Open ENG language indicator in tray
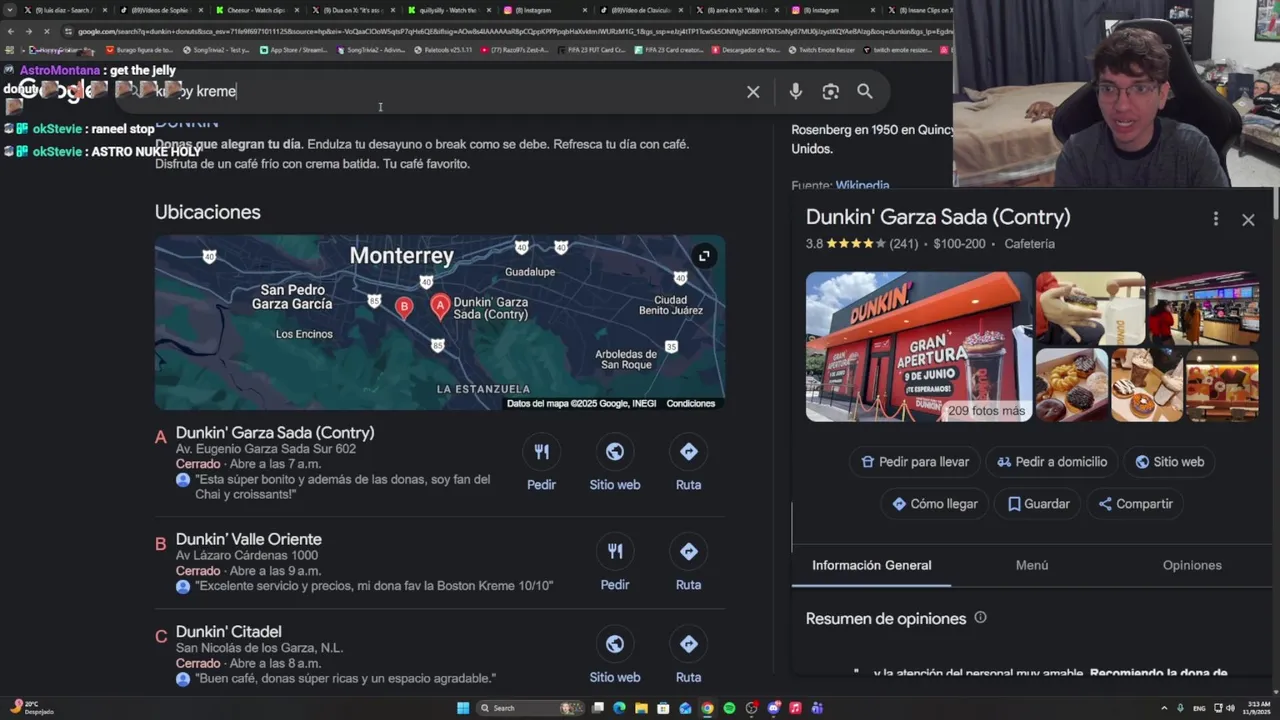The image size is (1280, 720). pos(1199,708)
